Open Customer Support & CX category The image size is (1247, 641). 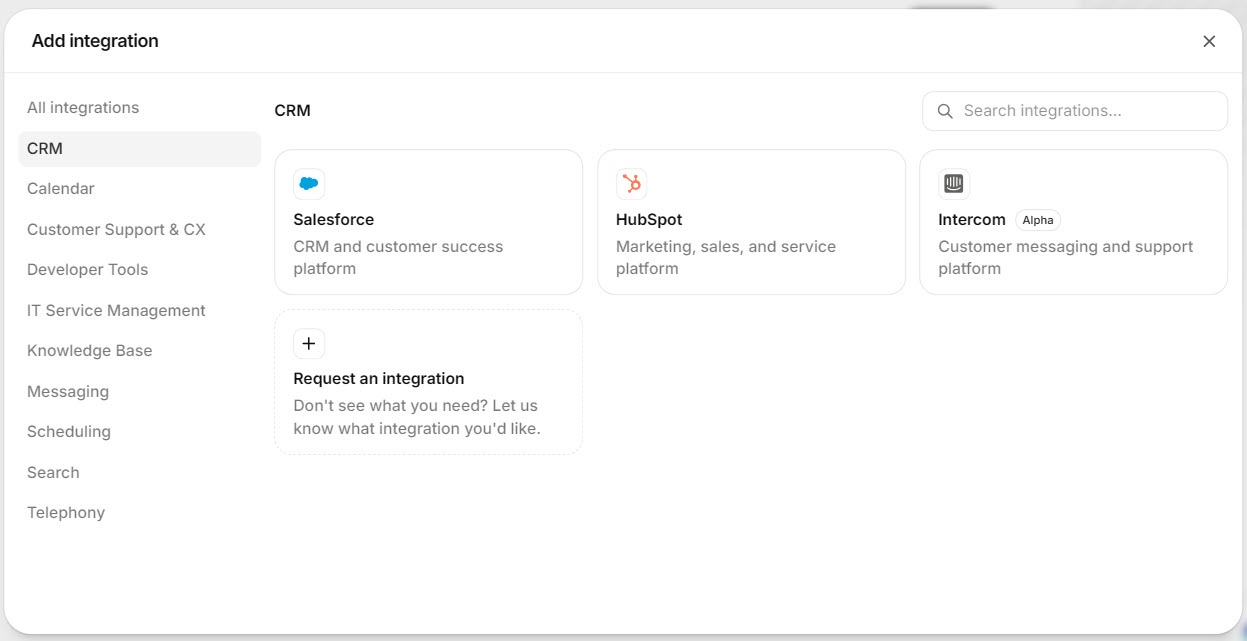[139, 229]
